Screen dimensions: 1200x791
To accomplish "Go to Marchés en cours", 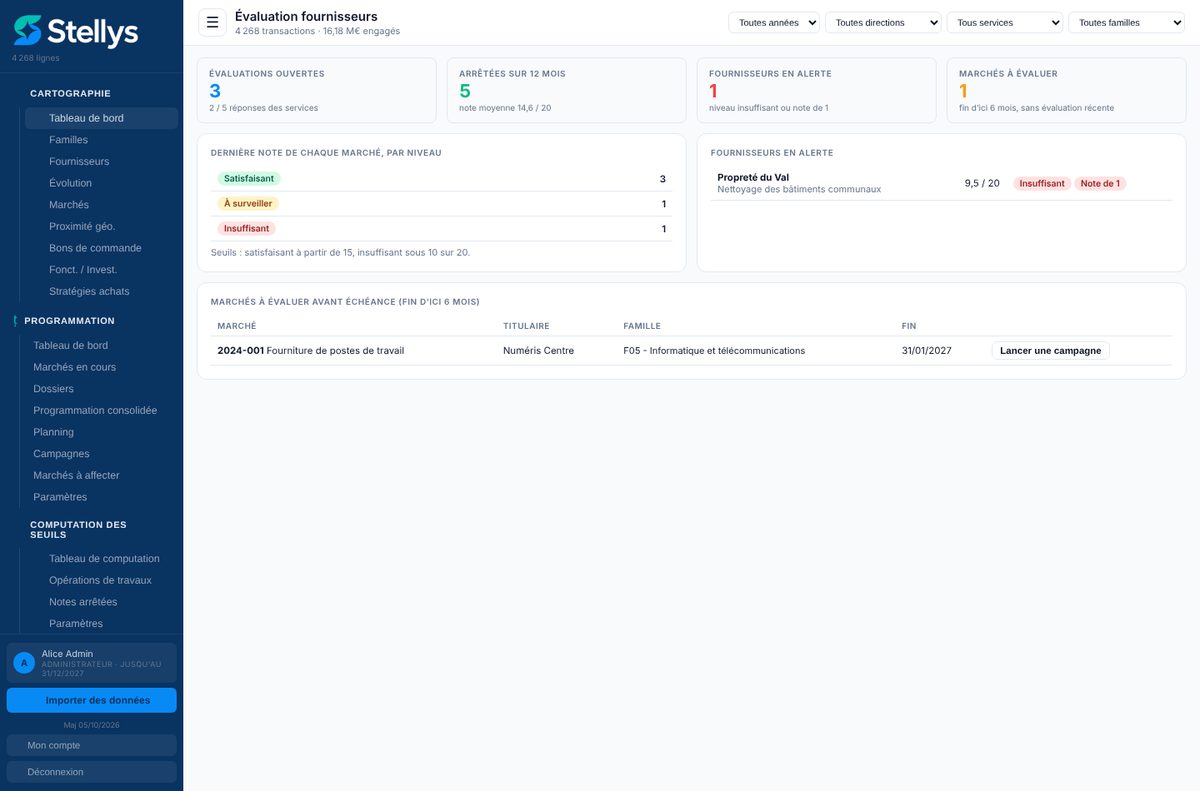I will point(101,367).
